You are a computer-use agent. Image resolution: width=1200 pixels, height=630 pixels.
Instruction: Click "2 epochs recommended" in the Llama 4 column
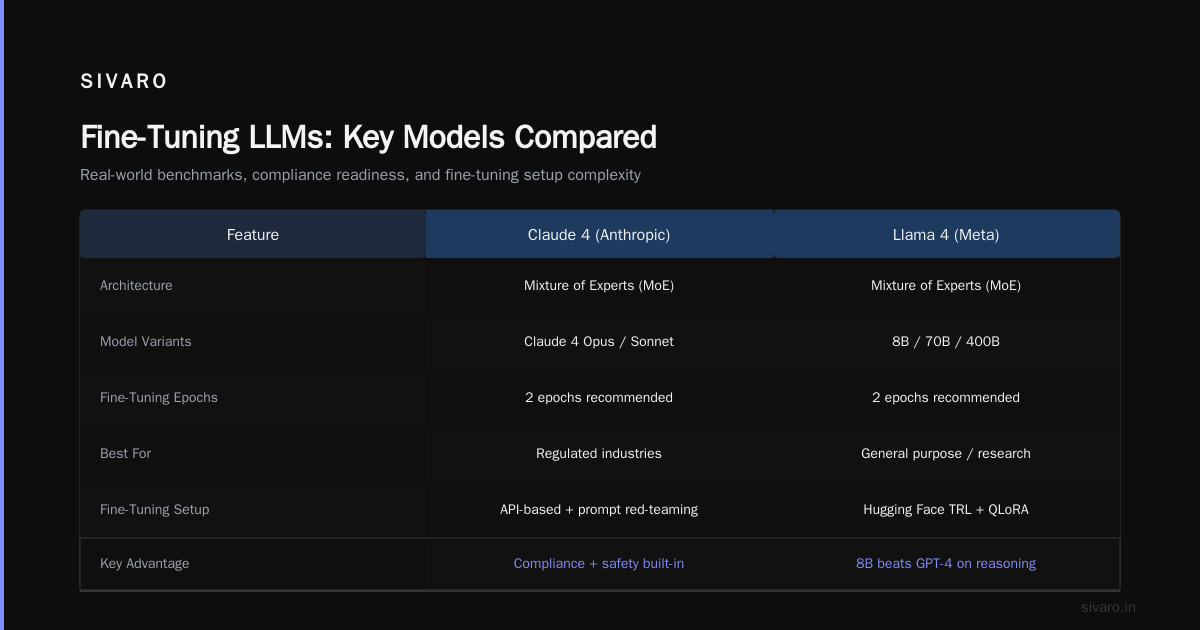point(946,398)
